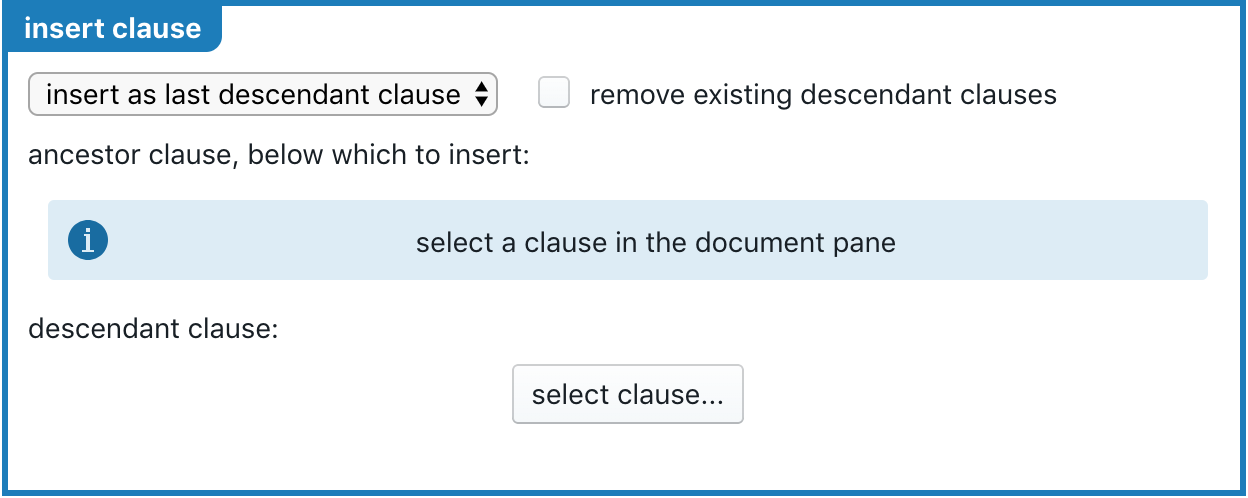Click 'select a clause in the document pane' message
The height and width of the screenshot is (498, 1248).
coord(656,242)
